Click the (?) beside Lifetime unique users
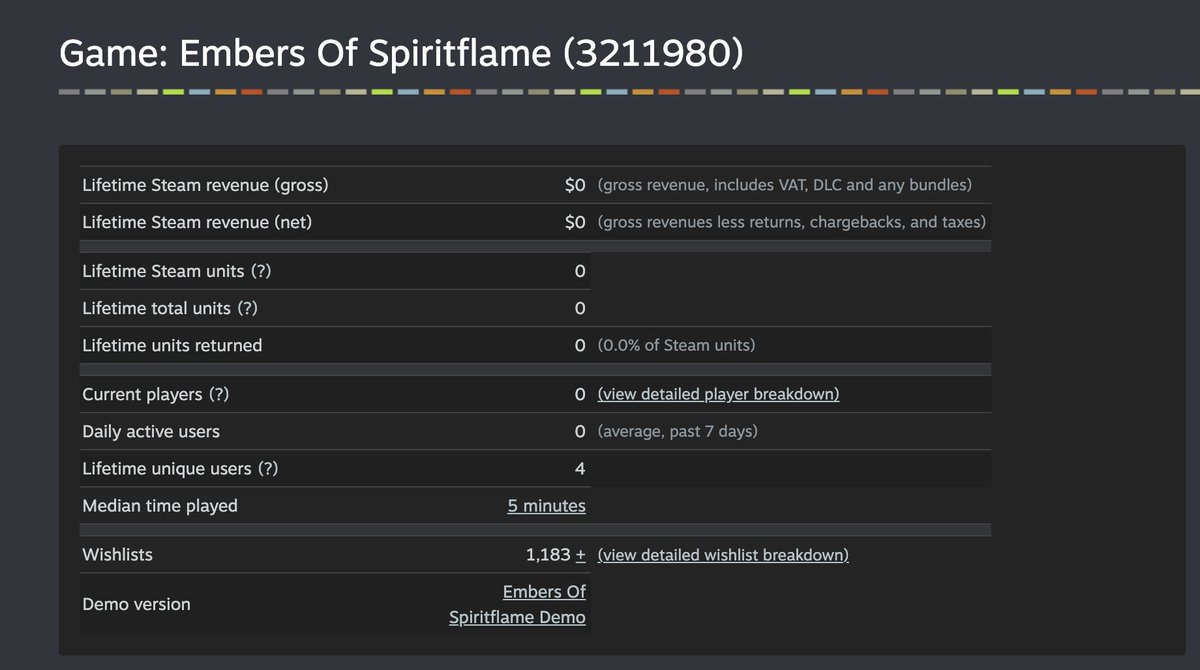The height and width of the screenshot is (670, 1200). coord(267,468)
